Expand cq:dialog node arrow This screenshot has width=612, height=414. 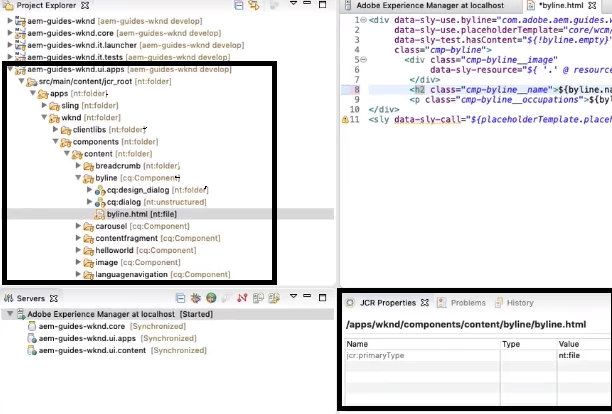[x=89, y=202]
